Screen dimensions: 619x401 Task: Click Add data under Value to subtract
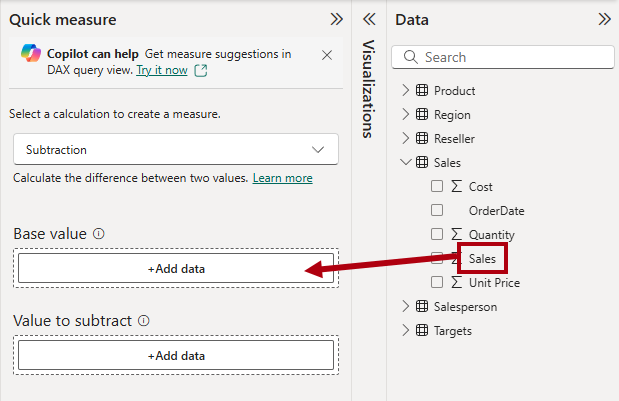176,355
